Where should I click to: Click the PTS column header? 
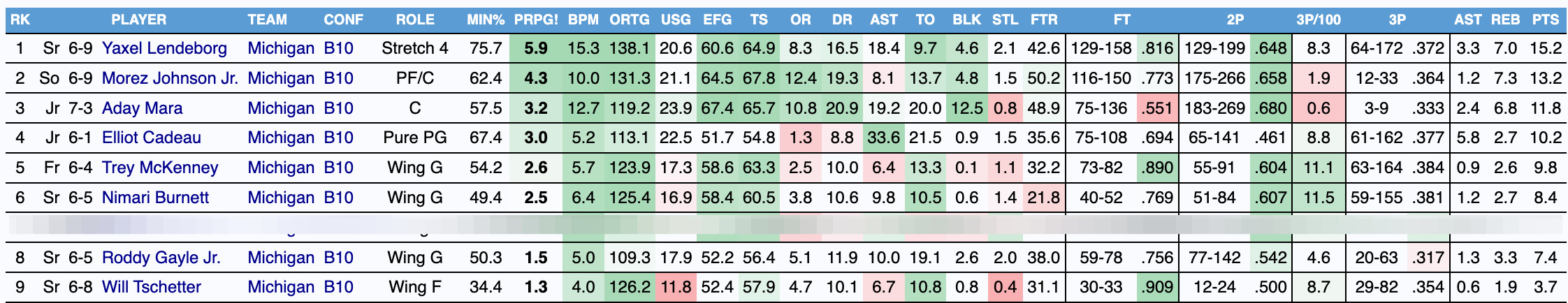tap(1545, 20)
